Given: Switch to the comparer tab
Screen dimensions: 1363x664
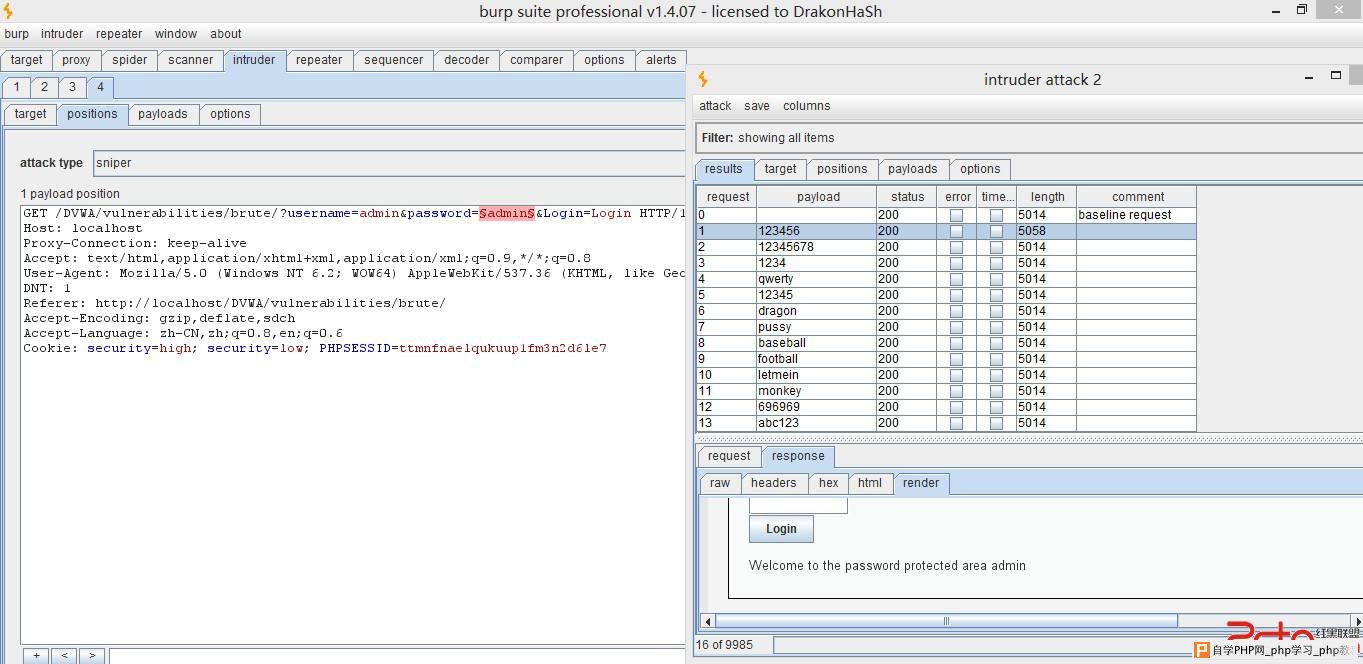Looking at the screenshot, I should point(537,60).
